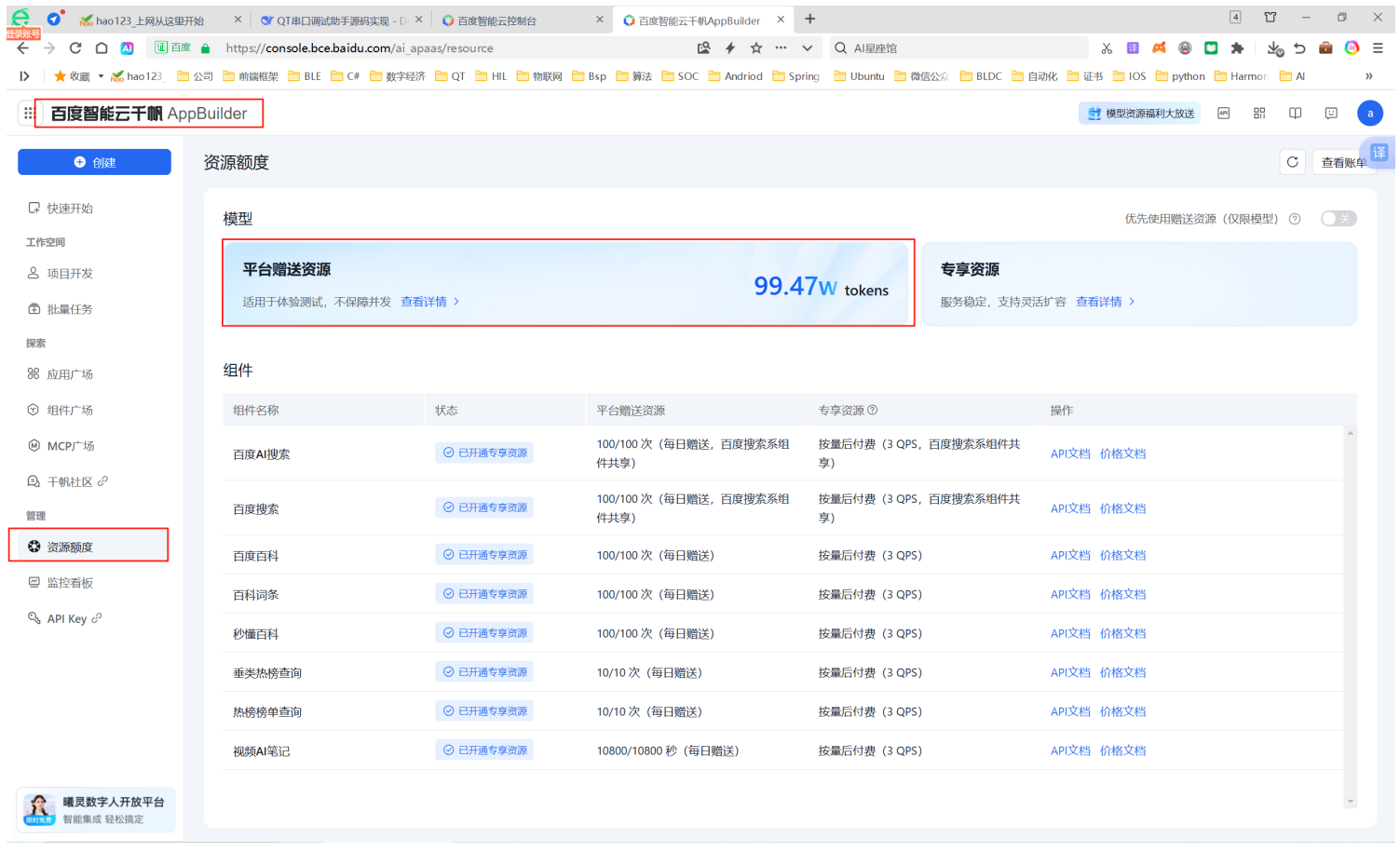The width and height of the screenshot is (1400, 852).
Task: Open 价格文档 for 视频AI笔记 row
Action: (x=1122, y=751)
